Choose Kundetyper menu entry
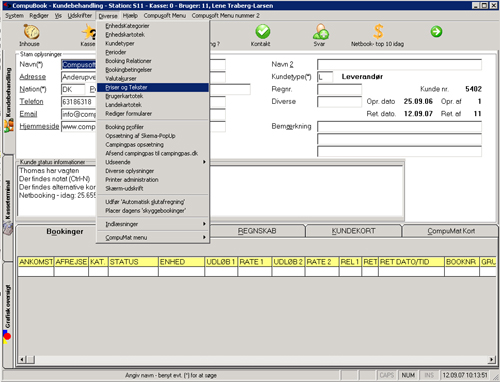500x382 pixels. [x=153, y=43]
